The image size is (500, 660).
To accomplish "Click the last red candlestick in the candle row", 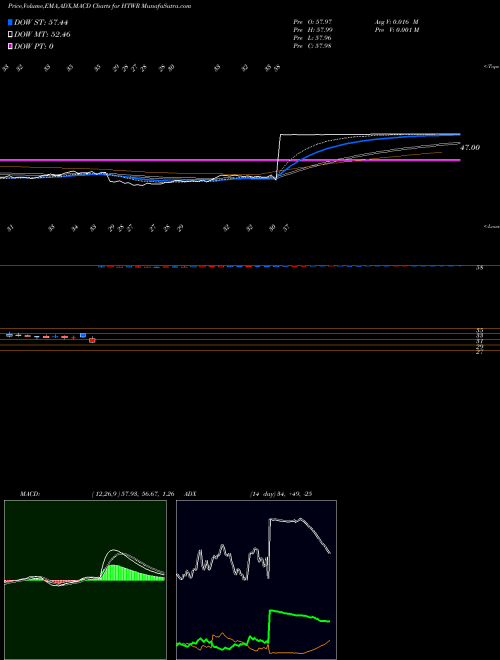I will [92, 340].
